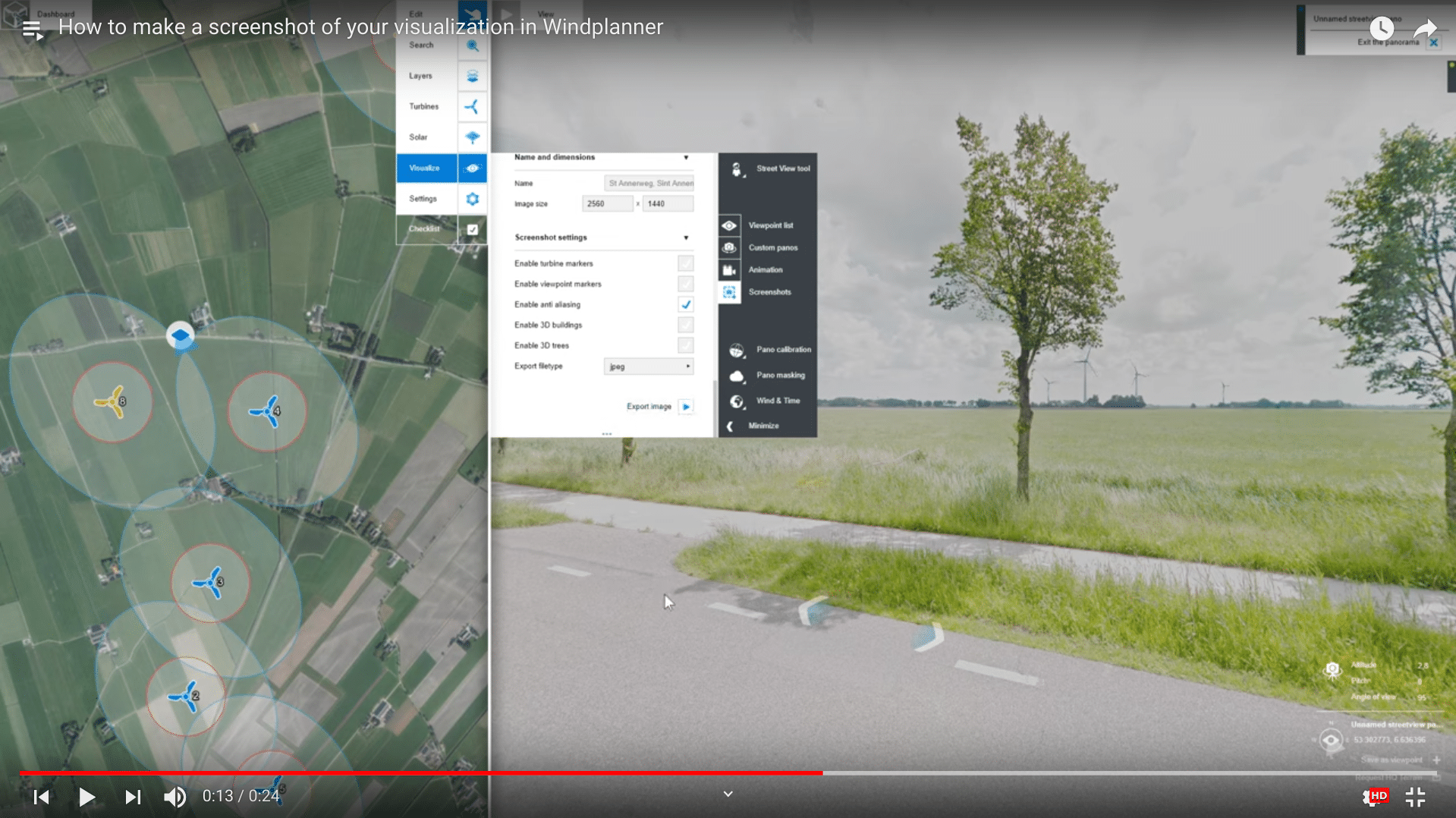Screen dimensions: 1456x818
Task: Expand the YouTube more videos chevron
Action: [x=728, y=794]
